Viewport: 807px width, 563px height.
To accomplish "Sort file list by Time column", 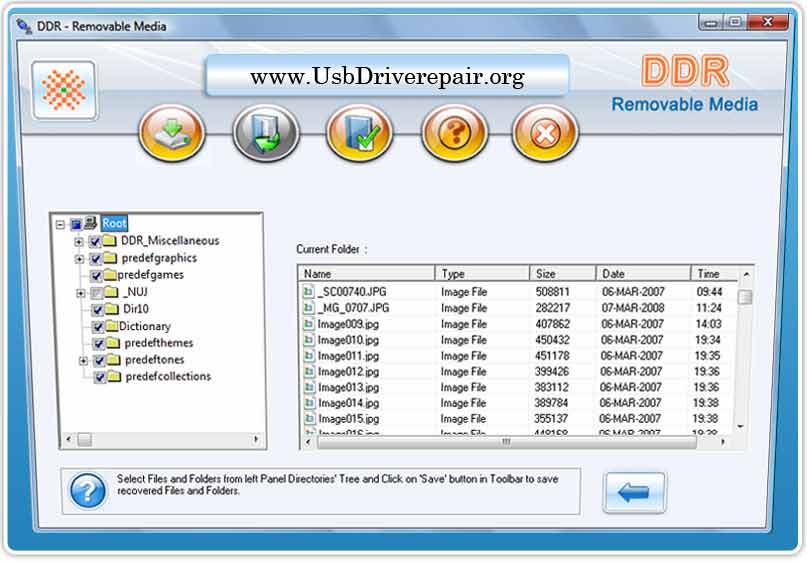I will [x=714, y=273].
